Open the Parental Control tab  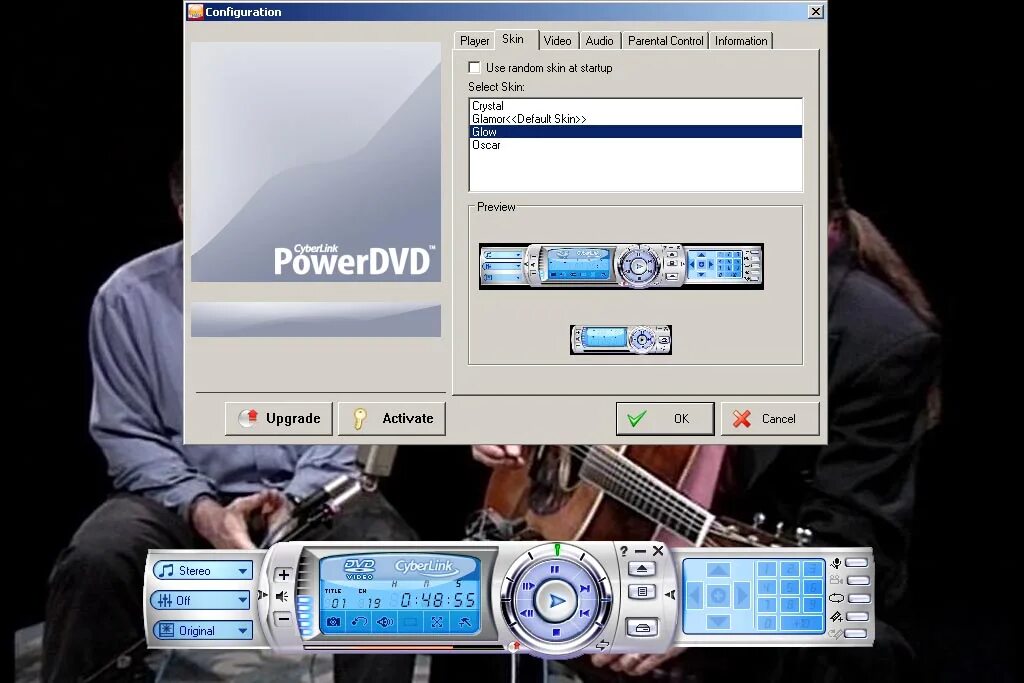(x=665, y=40)
